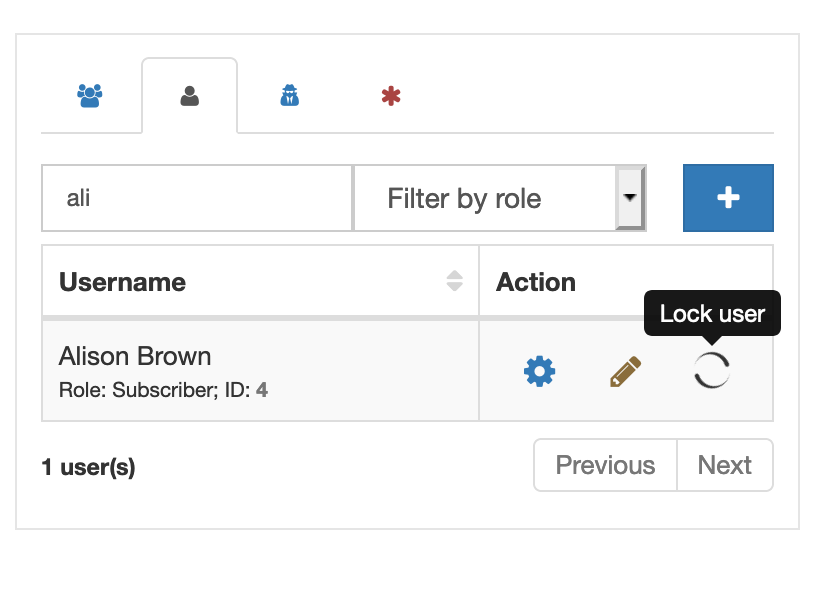Click the Next pagination button
Viewport: 814px width, 596px height.
coord(724,465)
